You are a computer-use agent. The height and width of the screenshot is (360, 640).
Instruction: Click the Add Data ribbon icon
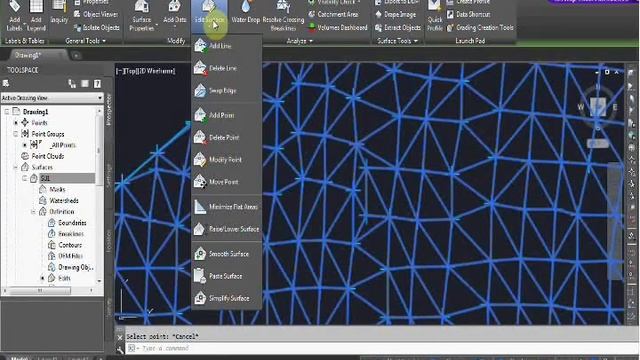[x=174, y=13]
